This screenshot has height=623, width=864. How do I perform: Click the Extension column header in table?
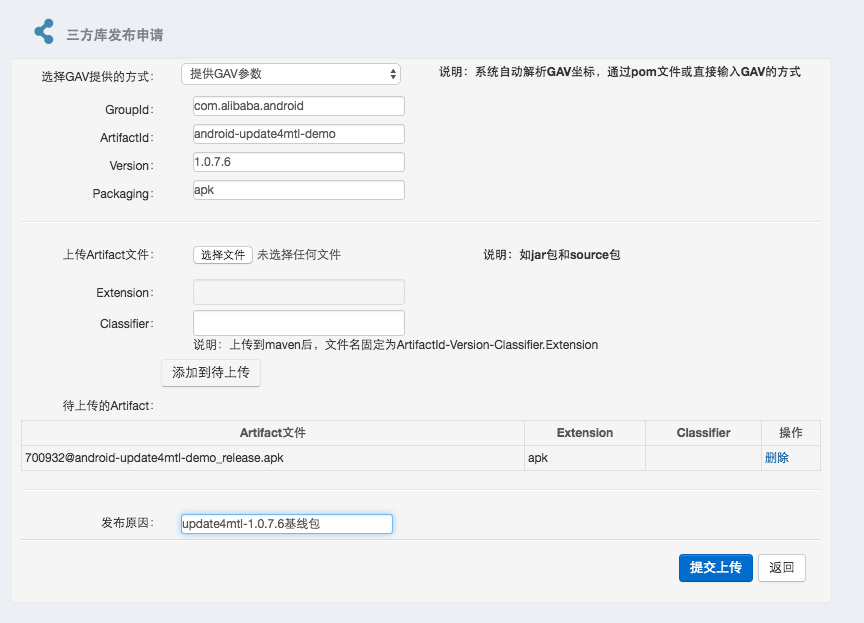tap(584, 433)
